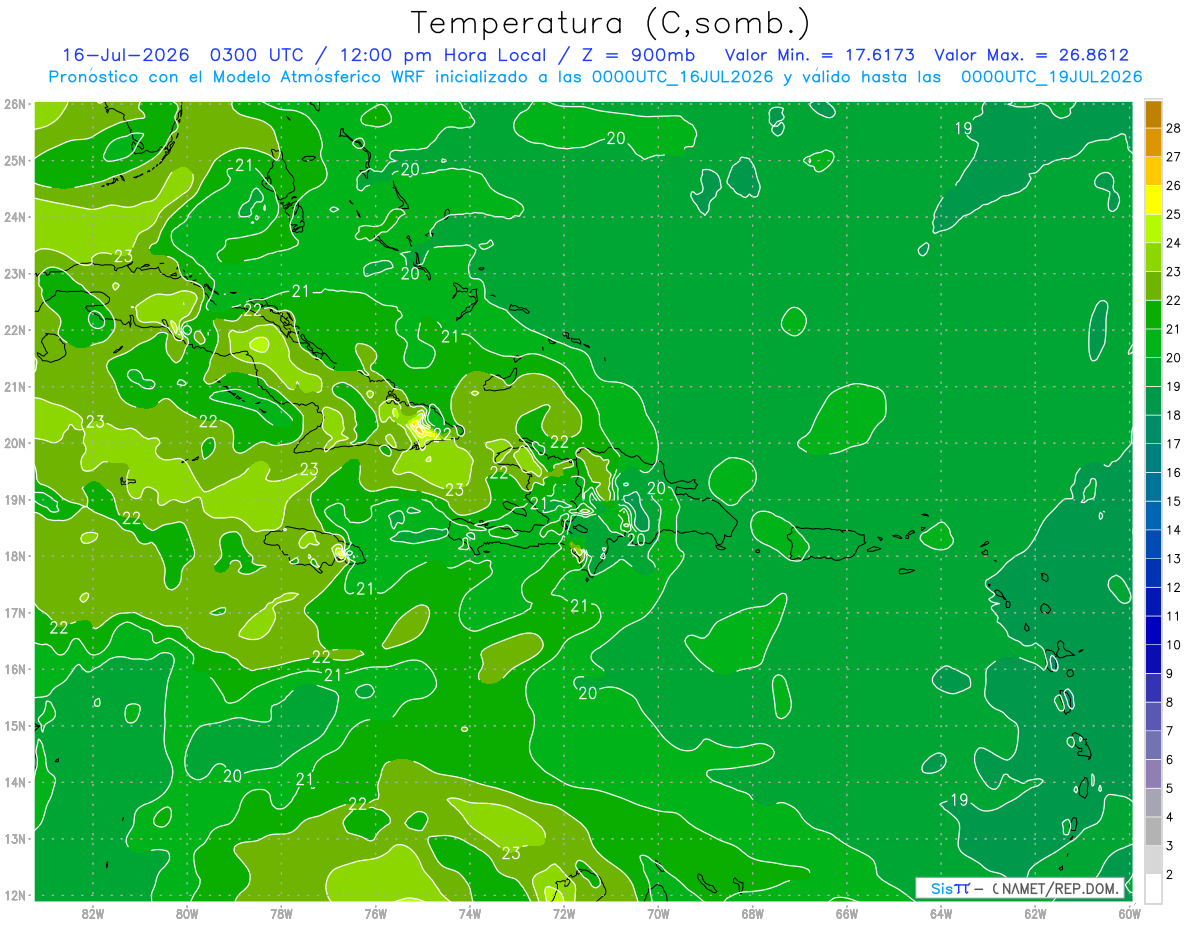Click the "18N" latitude axis label
Image resolution: width=1200 pixels, height=927 pixels.
[x=14, y=556]
